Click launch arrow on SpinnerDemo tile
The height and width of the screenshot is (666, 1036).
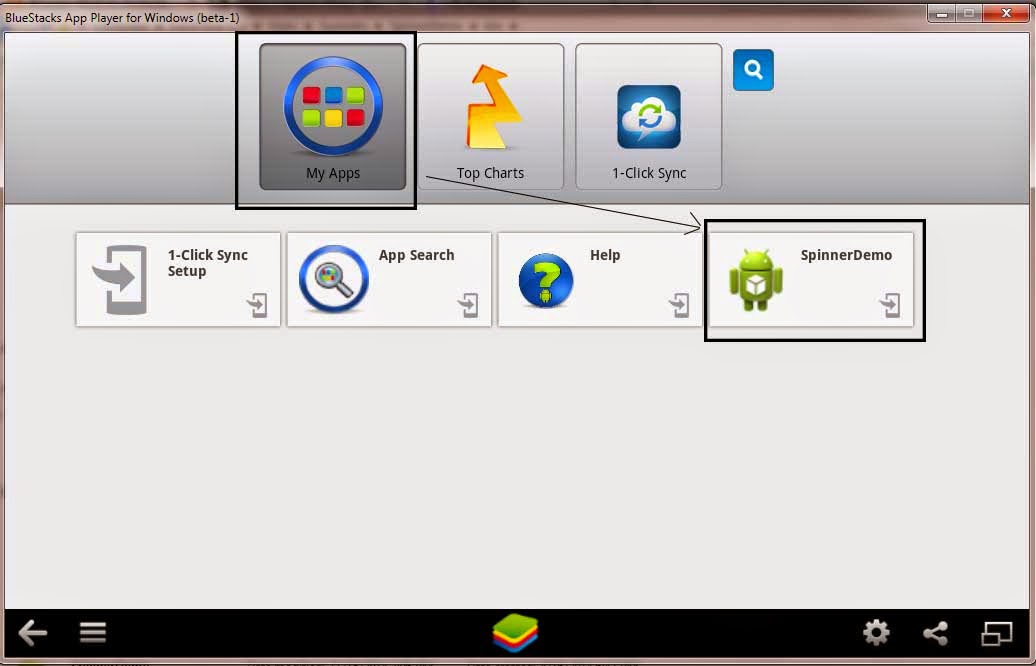(890, 305)
